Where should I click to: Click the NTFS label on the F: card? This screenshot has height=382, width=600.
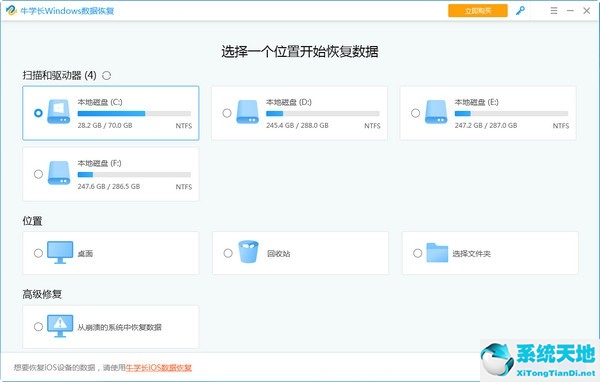(x=184, y=187)
